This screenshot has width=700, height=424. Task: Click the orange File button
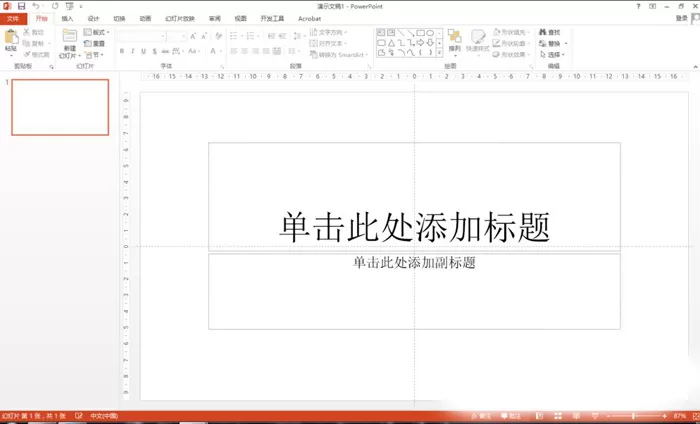click(x=13, y=19)
